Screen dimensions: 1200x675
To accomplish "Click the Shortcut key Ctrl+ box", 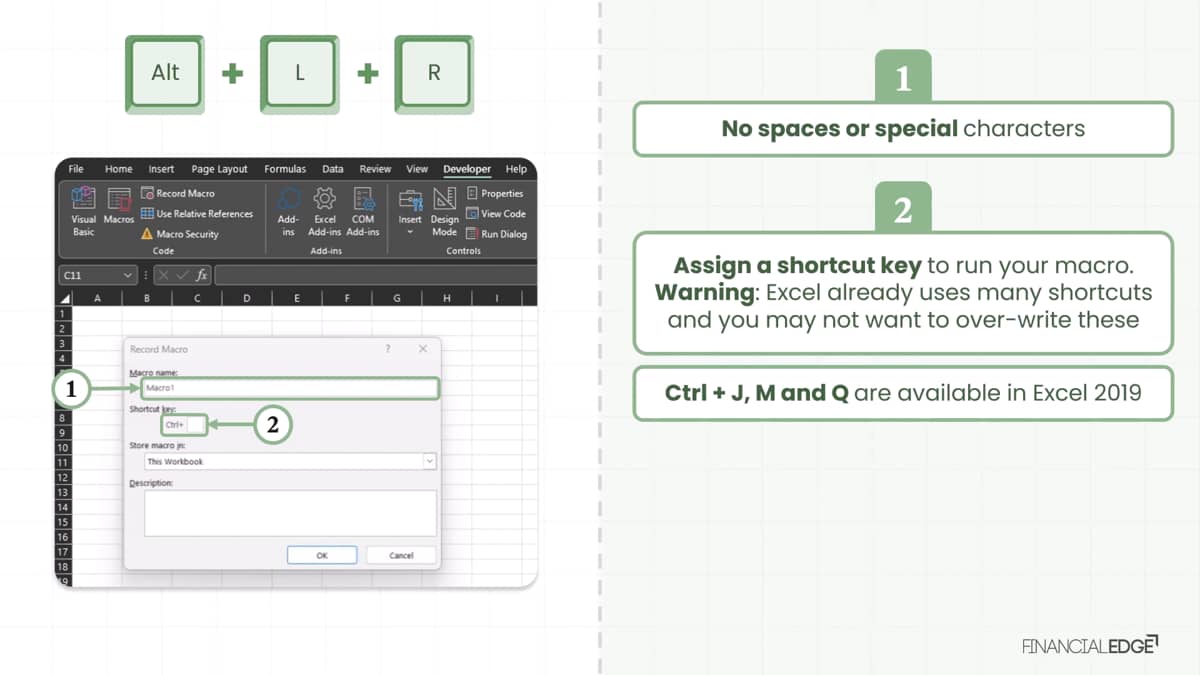I will point(197,425).
